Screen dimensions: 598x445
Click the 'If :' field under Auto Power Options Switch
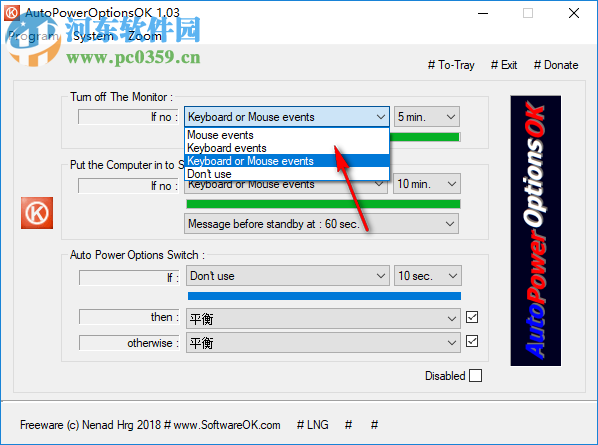(x=129, y=278)
